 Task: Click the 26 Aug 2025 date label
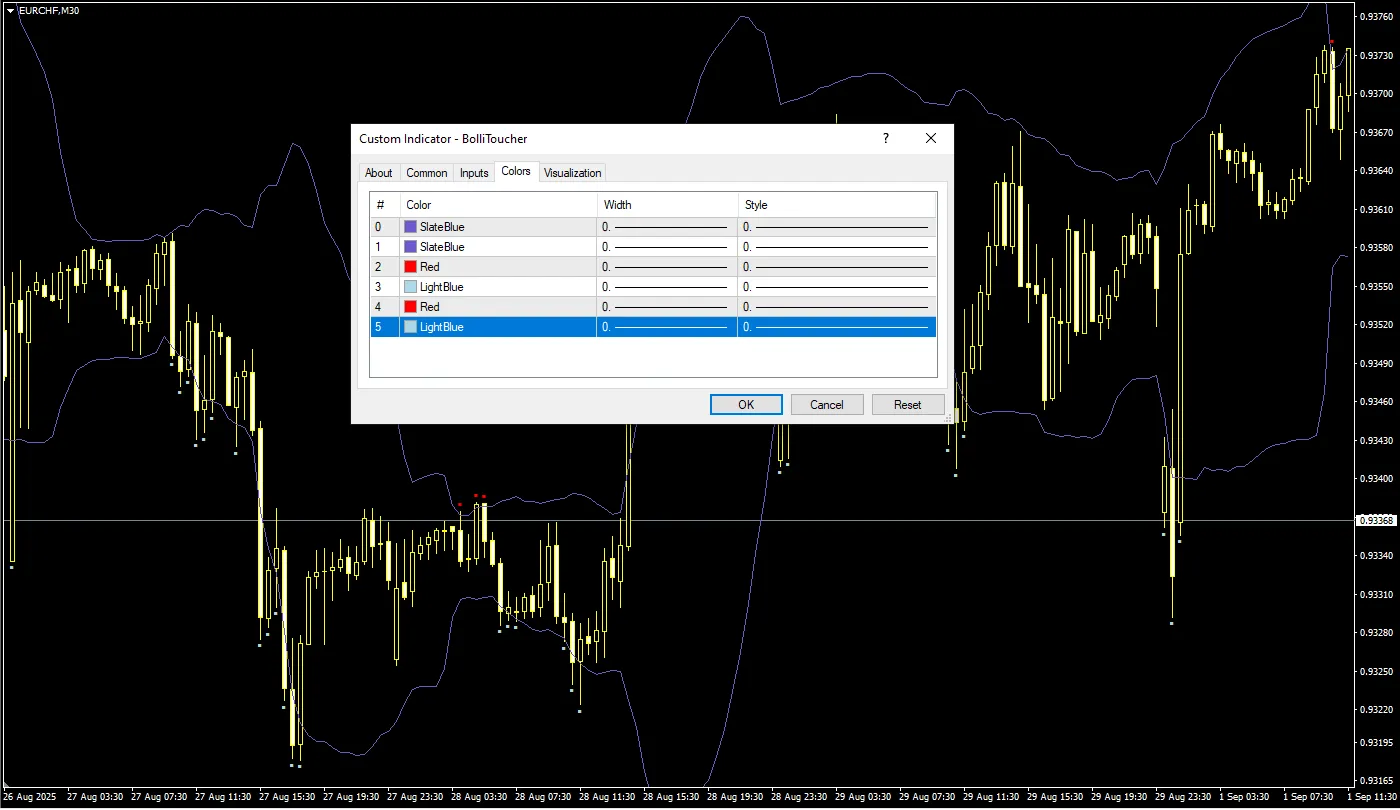coord(31,798)
